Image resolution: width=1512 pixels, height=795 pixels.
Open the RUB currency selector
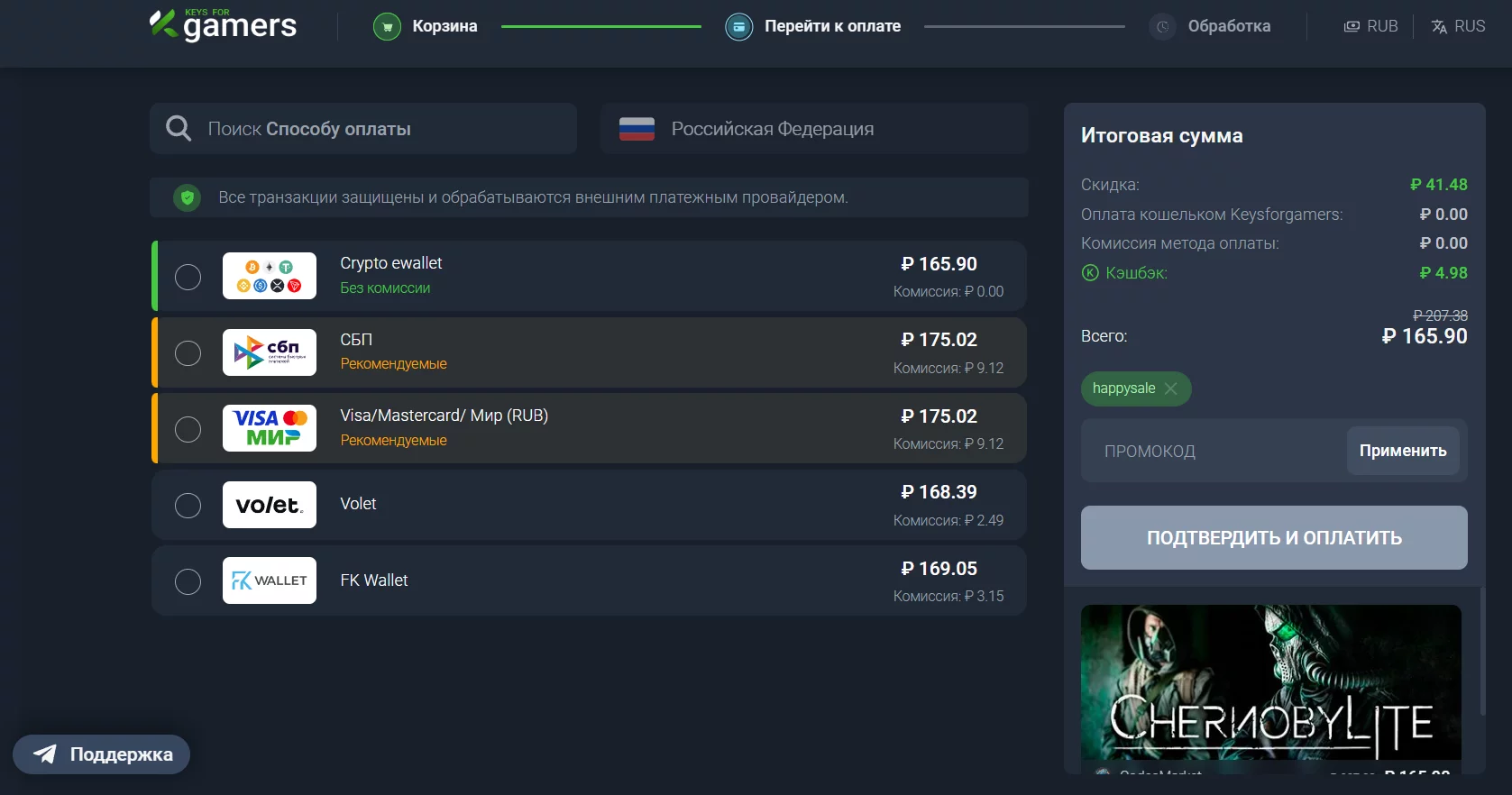pyautogui.click(x=1370, y=26)
